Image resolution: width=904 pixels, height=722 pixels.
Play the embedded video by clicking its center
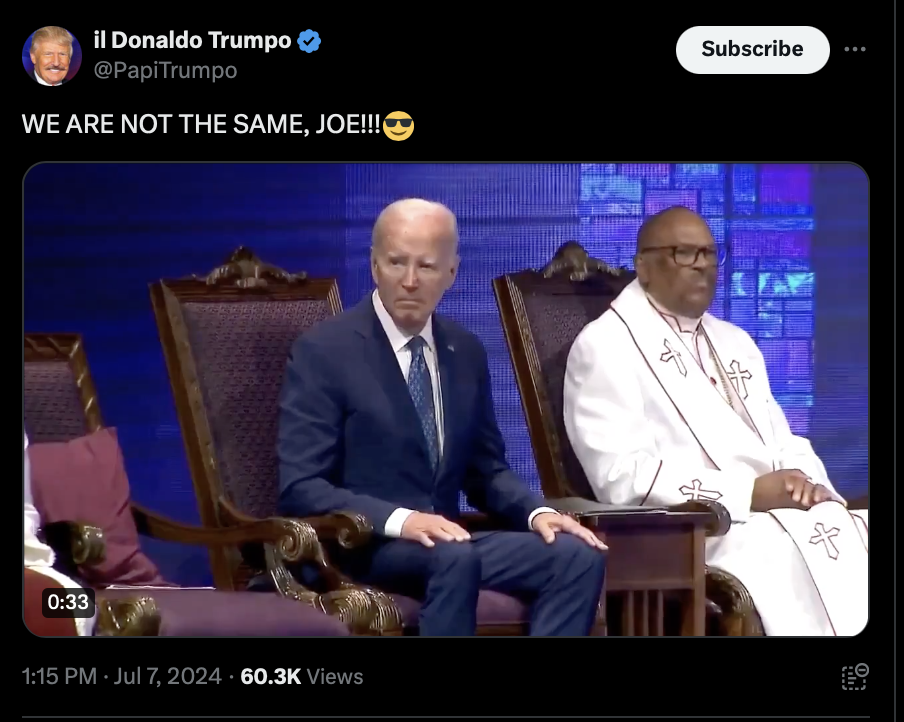pyautogui.click(x=446, y=400)
